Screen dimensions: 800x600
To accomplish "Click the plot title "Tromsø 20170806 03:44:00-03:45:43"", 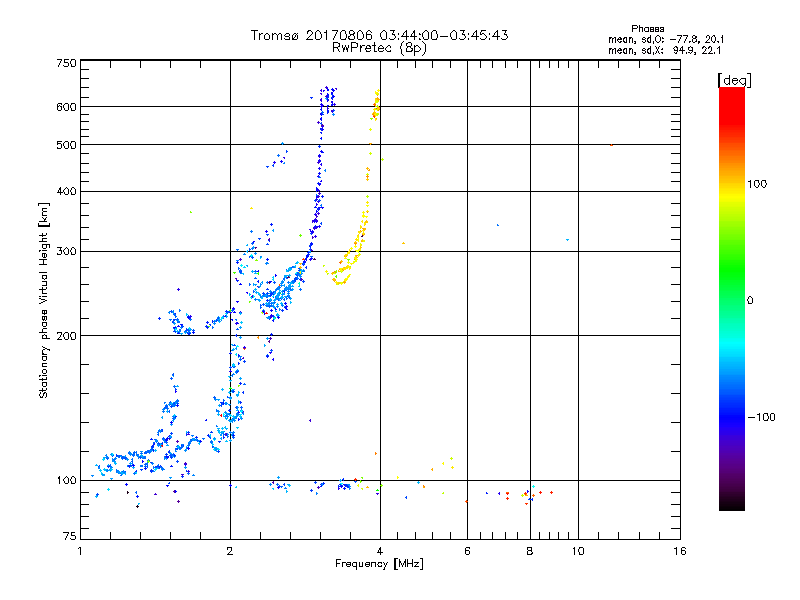I will (x=379, y=35).
